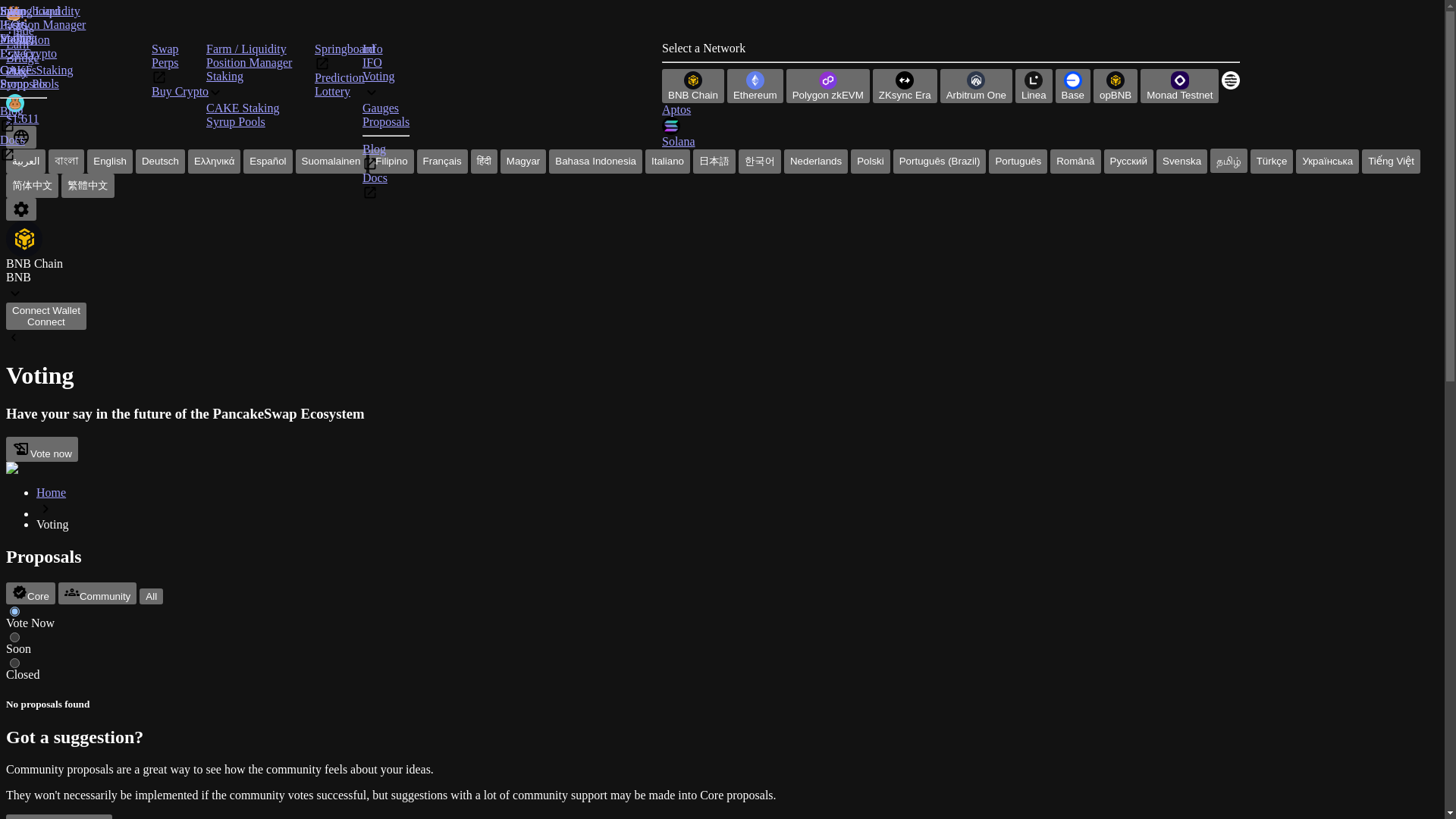1456x819 pixels.
Task: Choose Polski language button
Action: [871, 162]
